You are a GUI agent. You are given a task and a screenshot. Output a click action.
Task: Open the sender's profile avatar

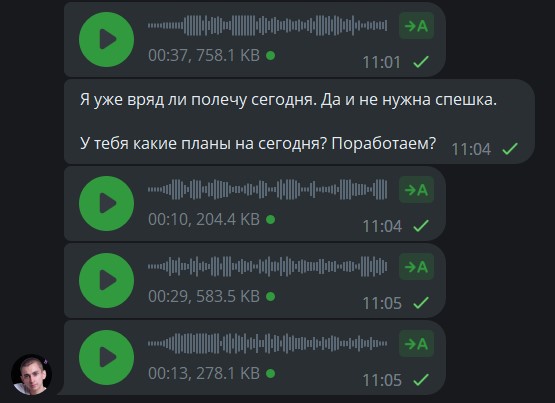tap(31, 374)
